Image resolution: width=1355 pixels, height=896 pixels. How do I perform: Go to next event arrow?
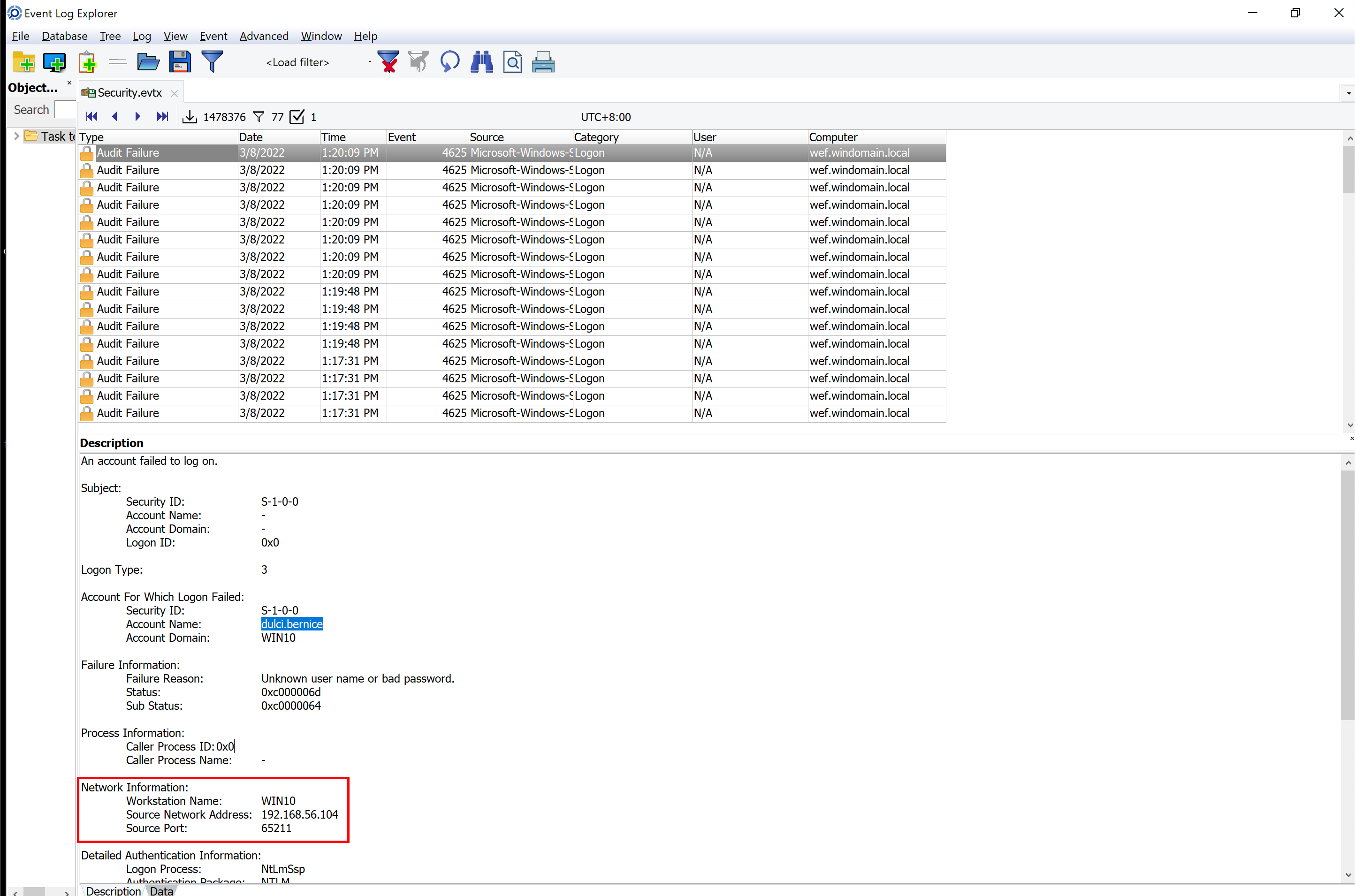pyautogui.click(x=138, y=116)
